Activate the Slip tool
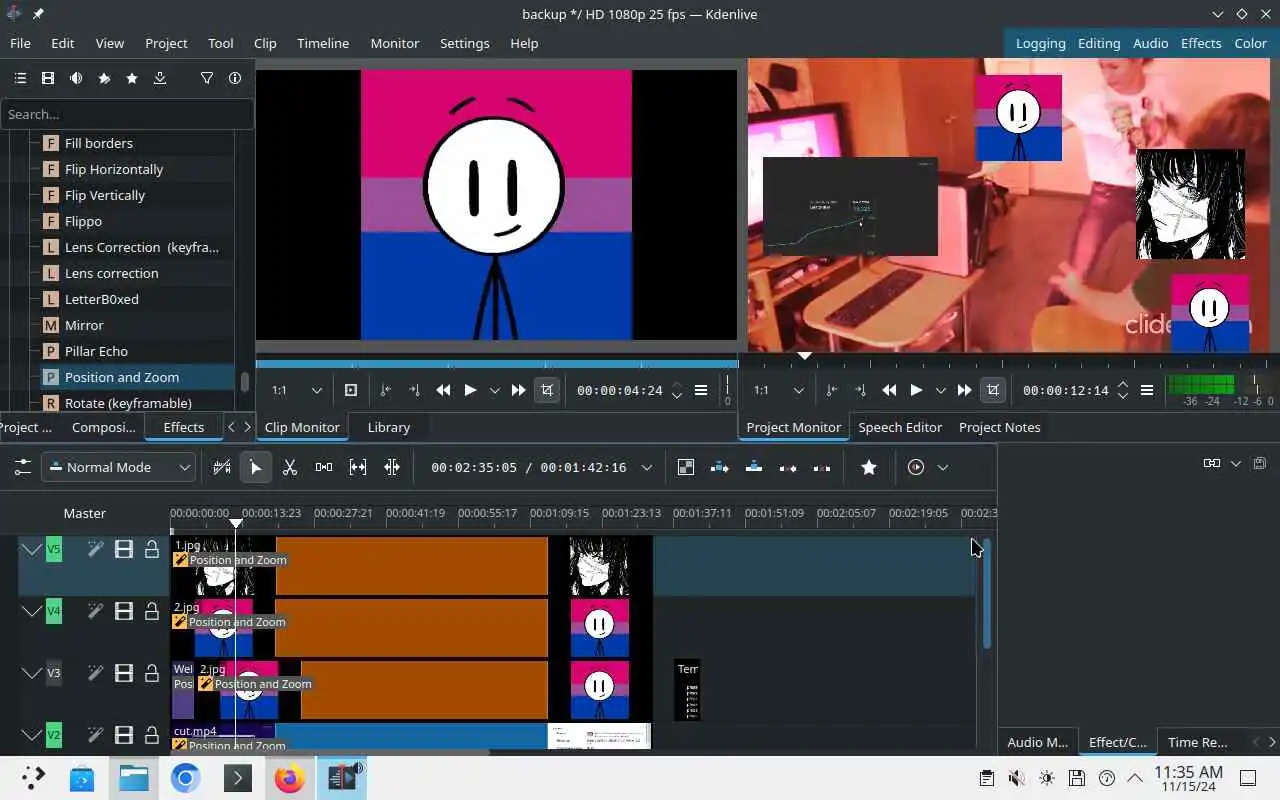 [x=358, y=467]
